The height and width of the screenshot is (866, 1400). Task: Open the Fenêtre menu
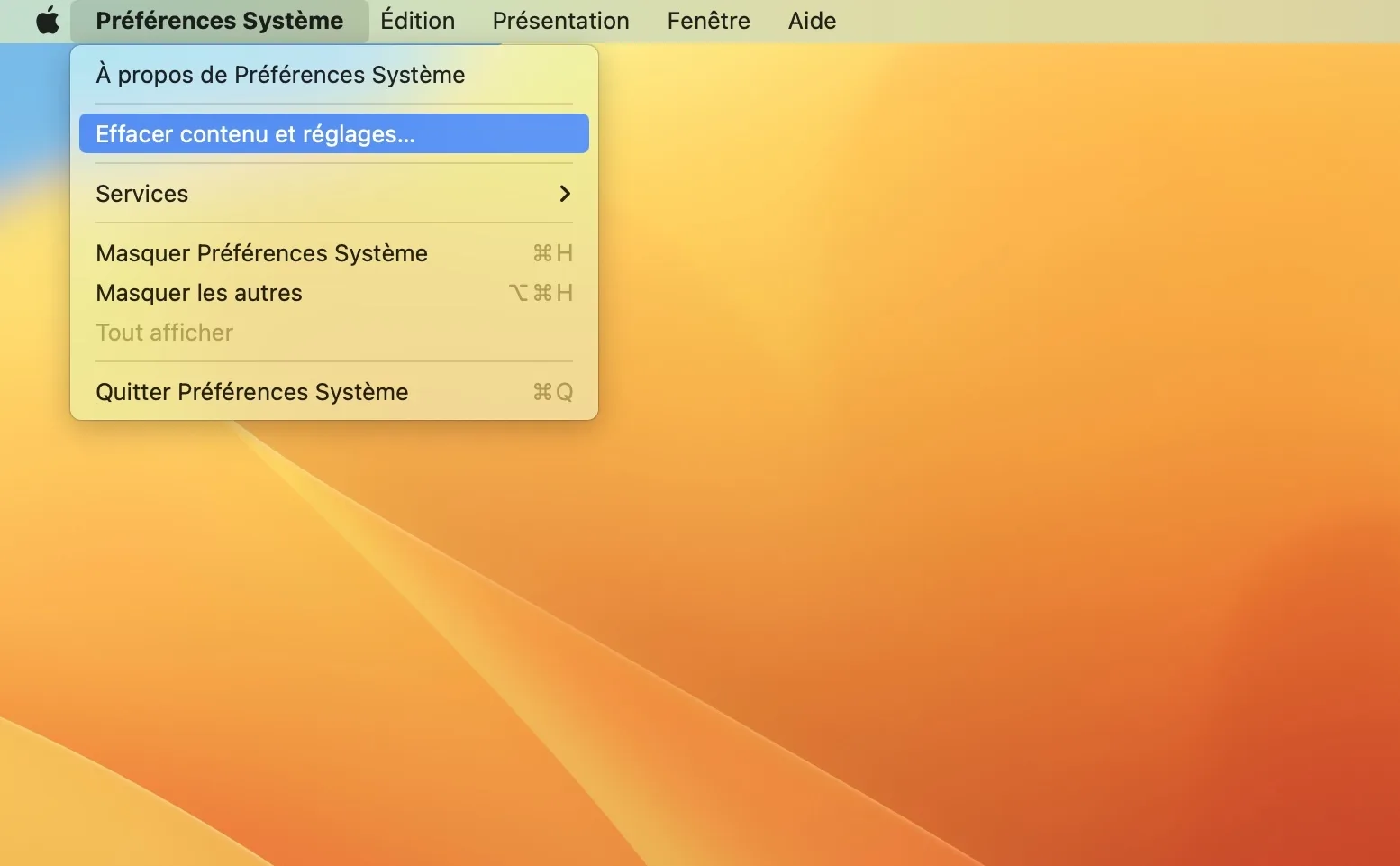[708, 21]
